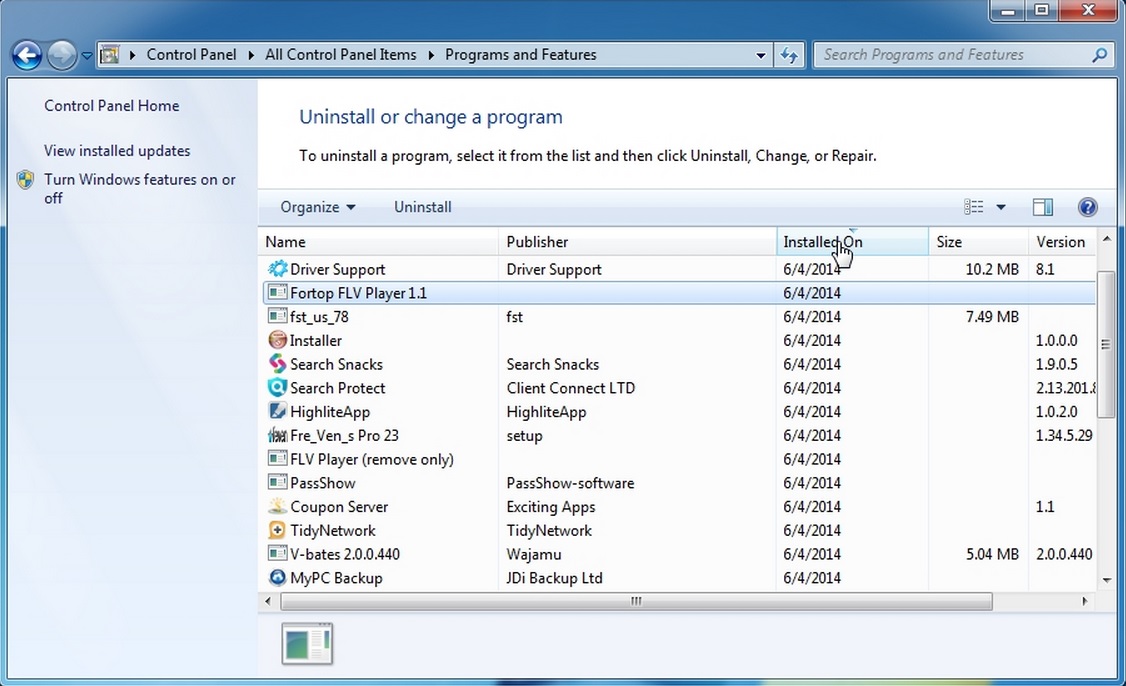Click the All Control Panel Items breadcrumb
This screenshot has height=686, width=1126.
pyautogui.click(x=340, y=55)
